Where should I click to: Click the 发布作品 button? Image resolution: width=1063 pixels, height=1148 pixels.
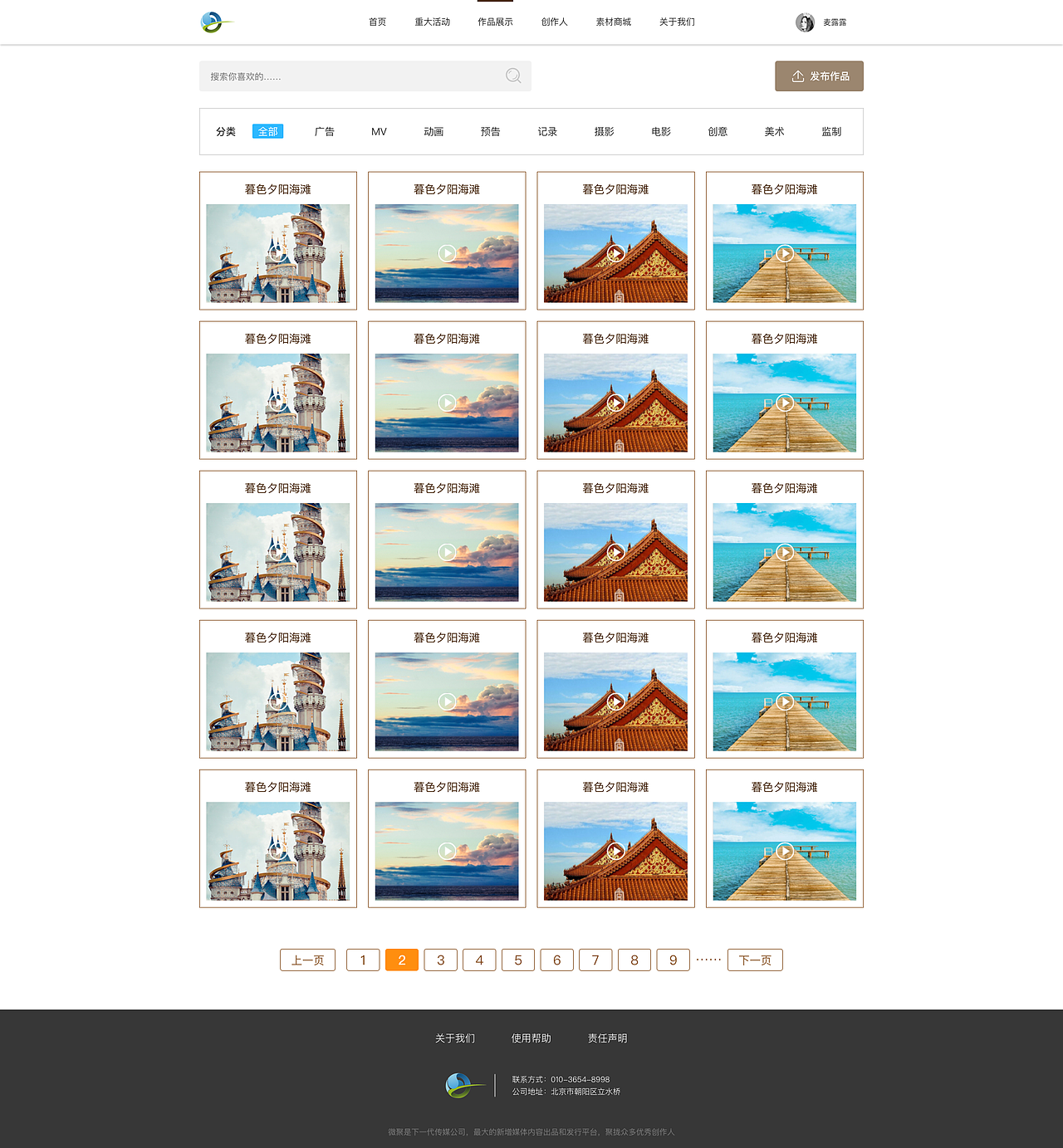coord(819,76)
